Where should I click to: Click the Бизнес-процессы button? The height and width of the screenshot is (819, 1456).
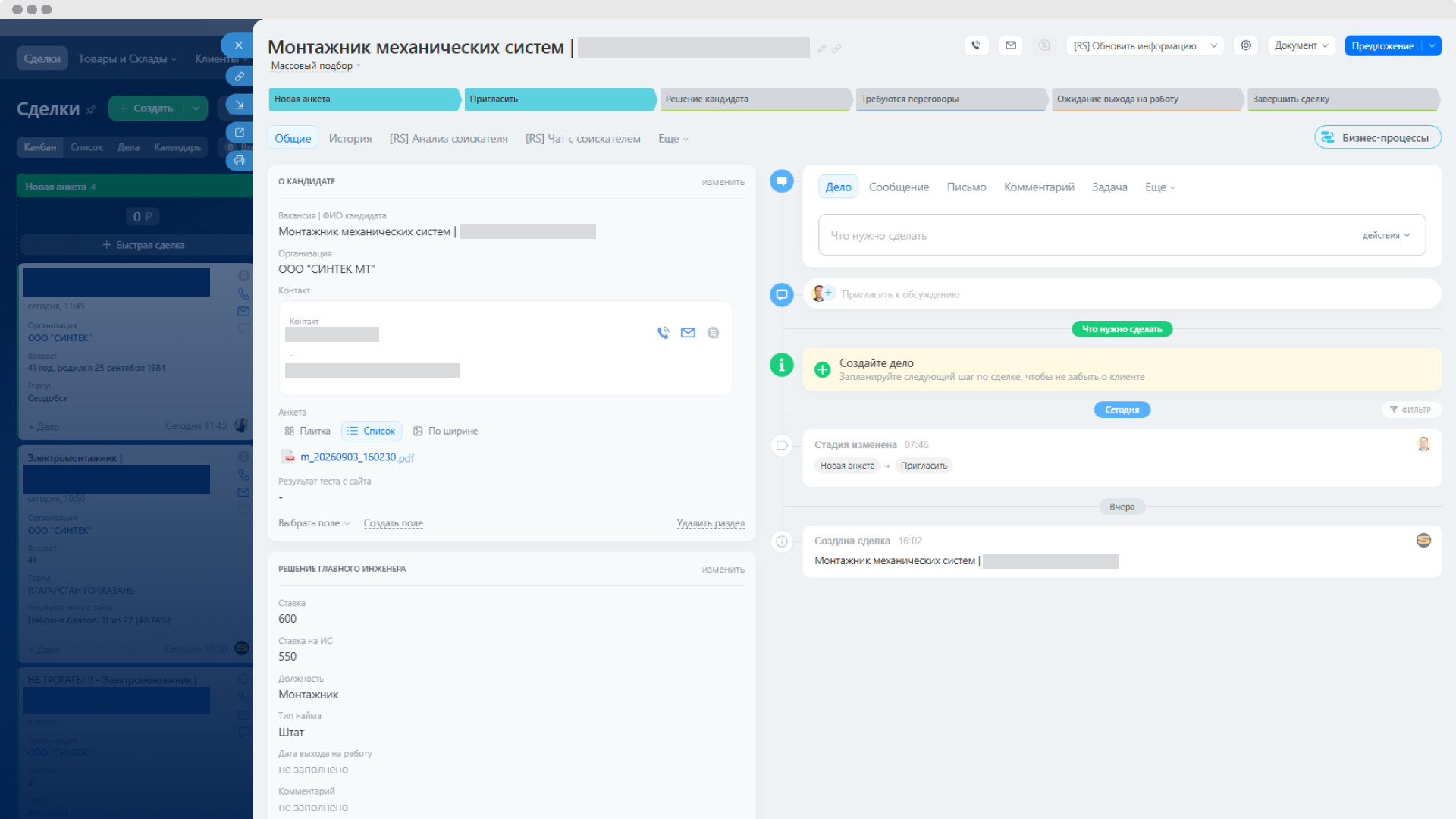pos(1377,137)
